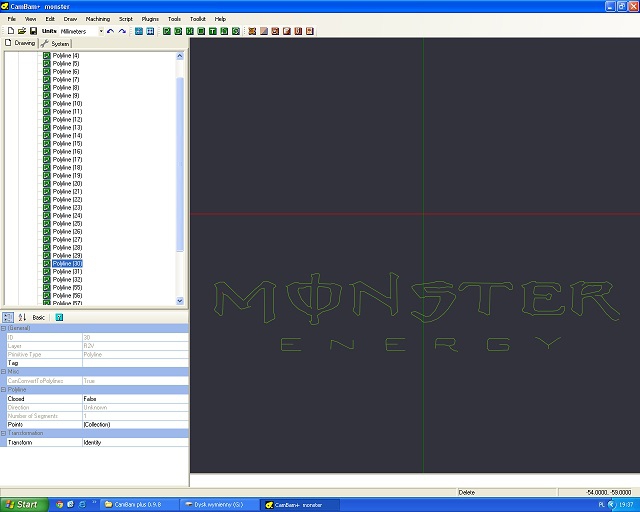Click the fourth machining operation icon
Viewport: 640px width, 512px height.
[x=287, y=31]
